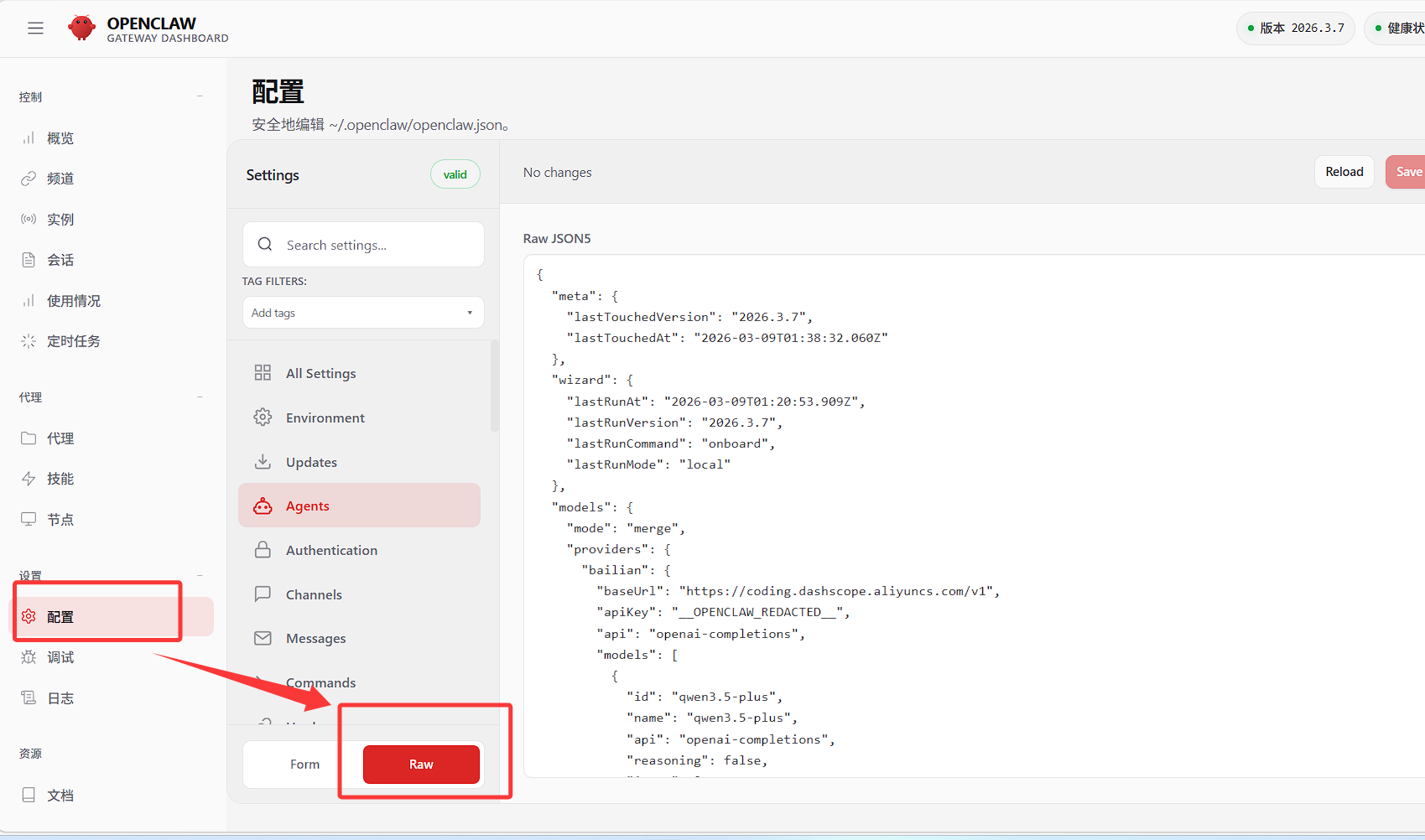1425x840 pixels.
Task: Switch to Form view mode
Action: (304, 765)
